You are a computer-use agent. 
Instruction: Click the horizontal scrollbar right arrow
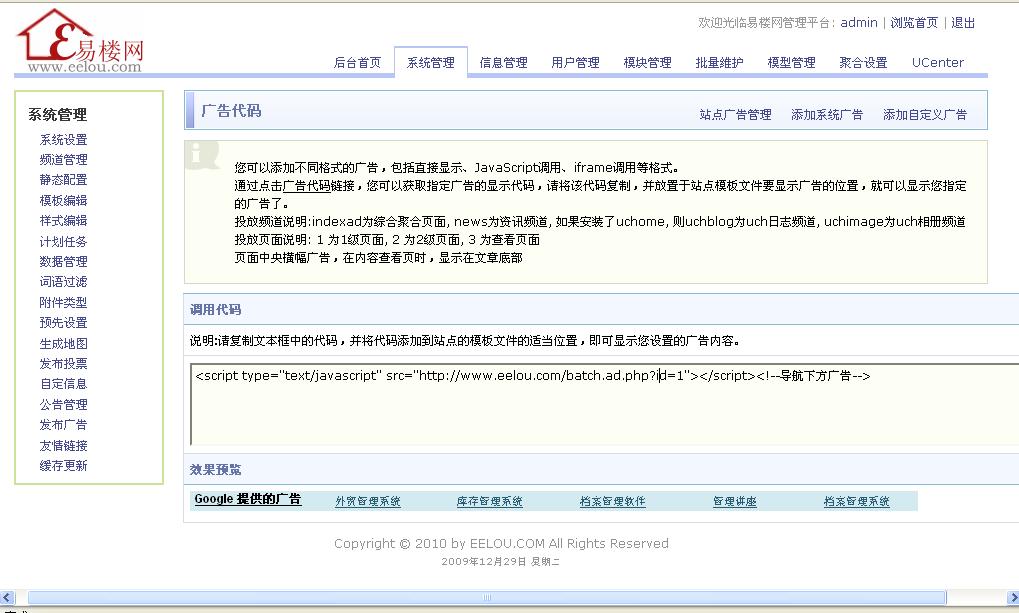1013,597
